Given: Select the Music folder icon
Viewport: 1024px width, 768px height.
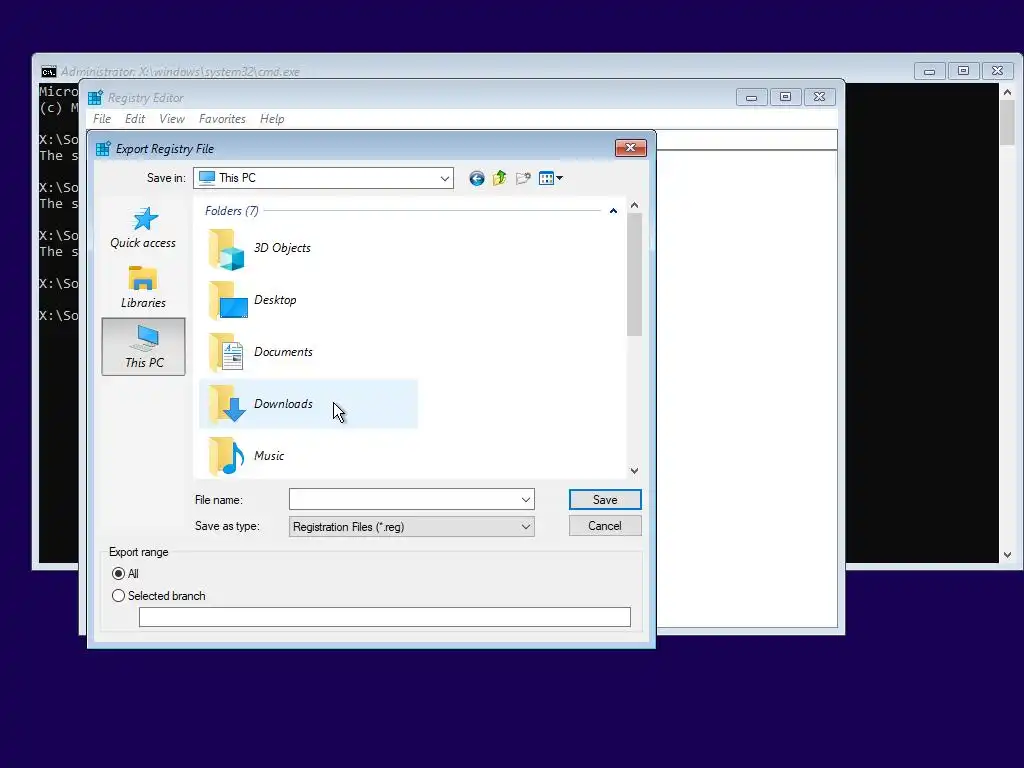Looking at the screenshot, I should (226, 456).
